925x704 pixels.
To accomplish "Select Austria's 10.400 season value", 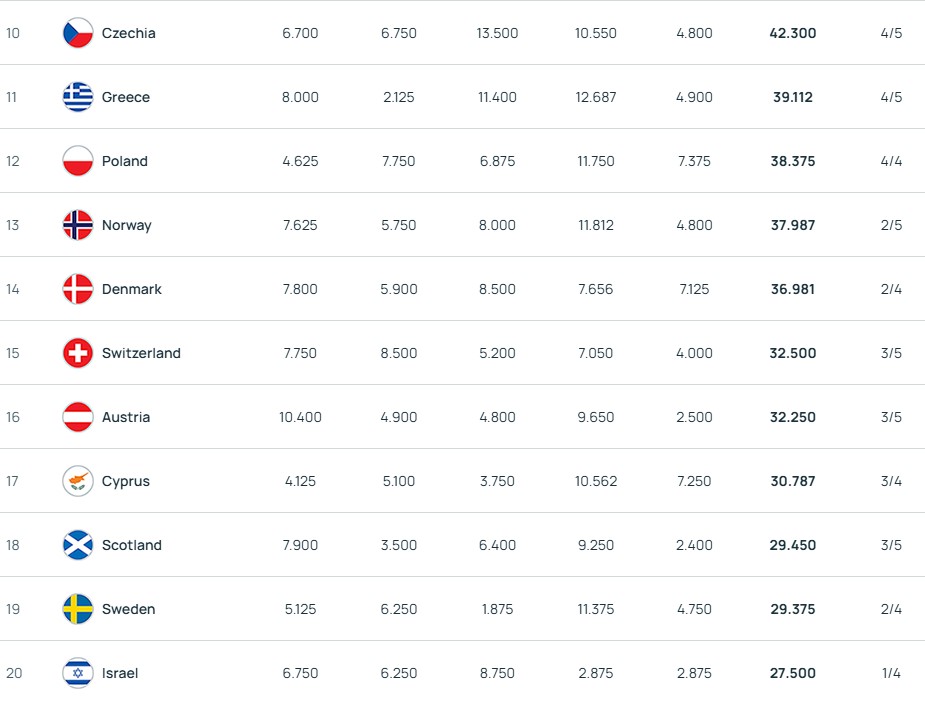I will point(300,417).
